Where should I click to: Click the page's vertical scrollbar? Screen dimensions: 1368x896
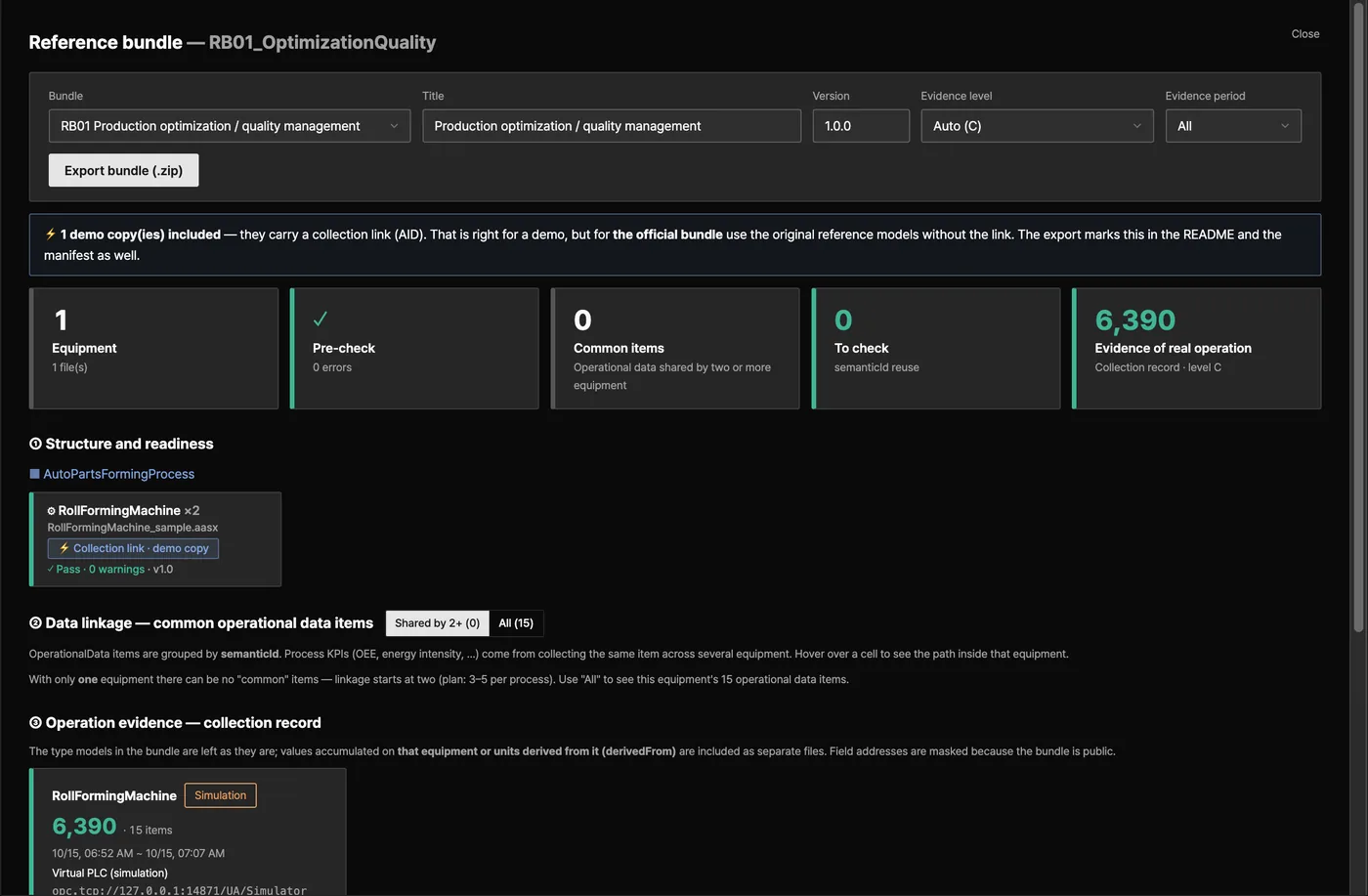[x=1359, y=318]
